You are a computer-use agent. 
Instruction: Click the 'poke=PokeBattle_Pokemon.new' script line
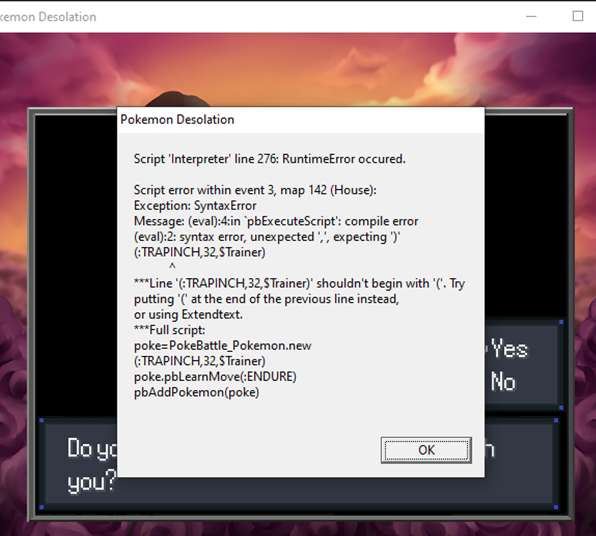pos(222,346)
